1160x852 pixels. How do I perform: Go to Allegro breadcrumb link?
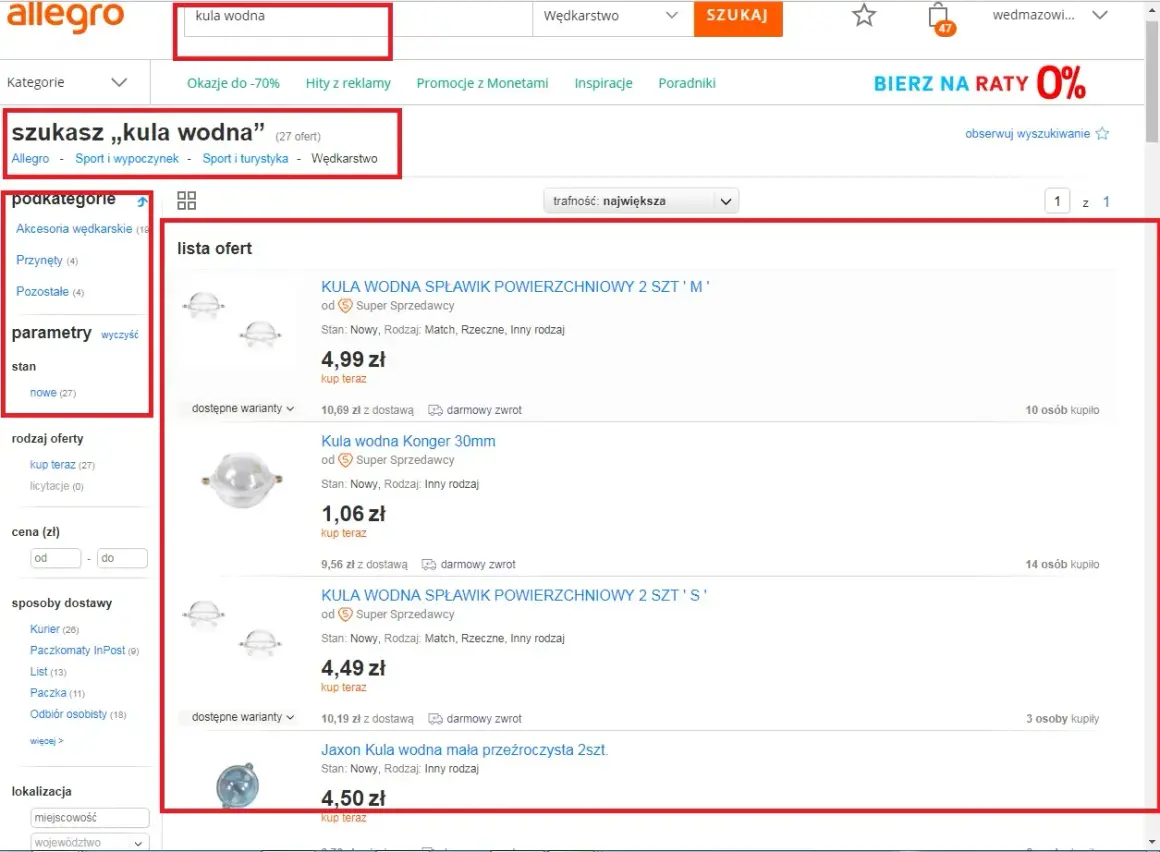[x=30, y=158]
